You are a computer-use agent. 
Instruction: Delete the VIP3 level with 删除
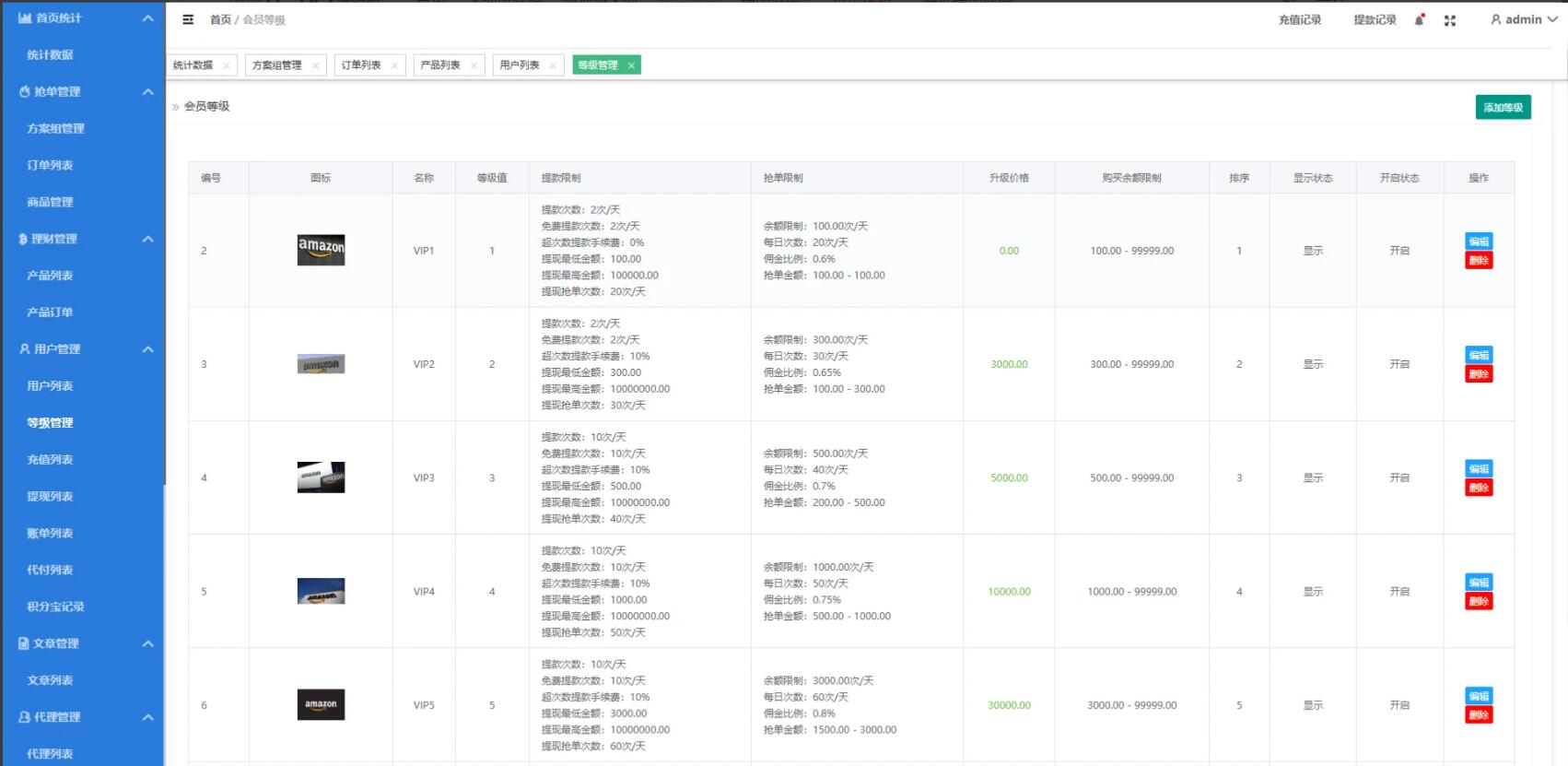point(1479,488)
